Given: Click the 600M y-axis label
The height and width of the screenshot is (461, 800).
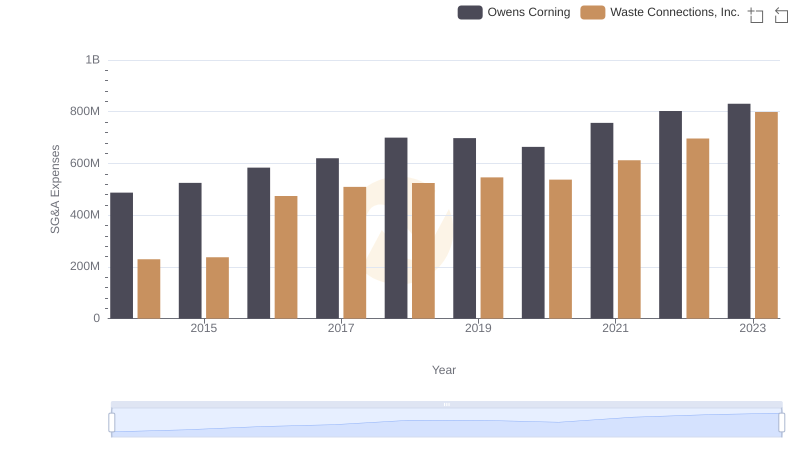Looking at the screenshot, I should click(85, 163).
